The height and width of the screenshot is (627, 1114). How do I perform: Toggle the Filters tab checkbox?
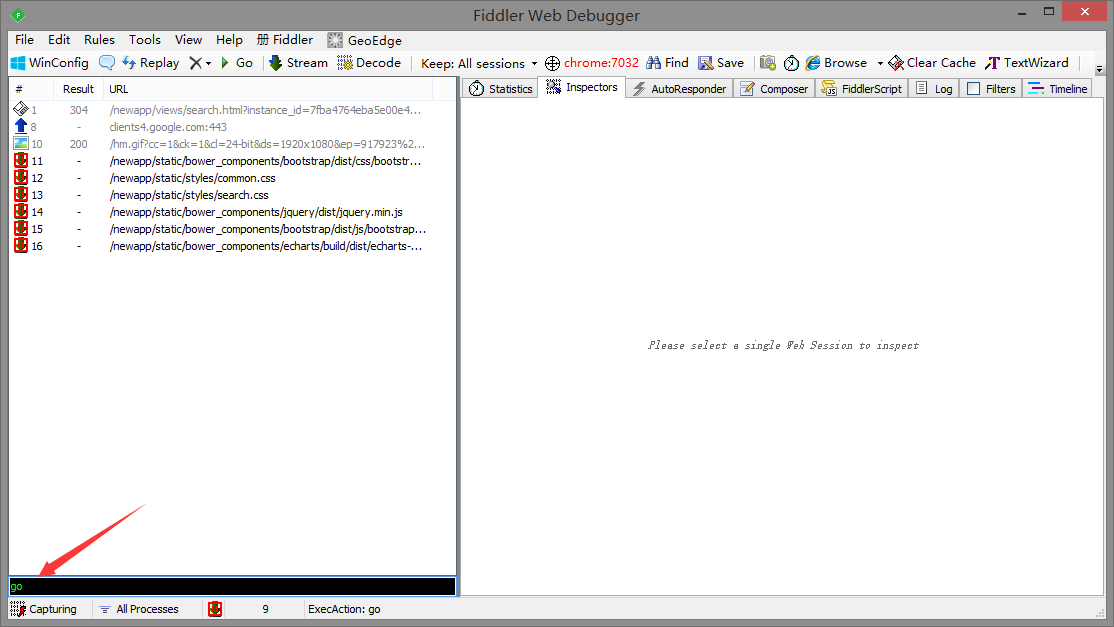[973, 89]
